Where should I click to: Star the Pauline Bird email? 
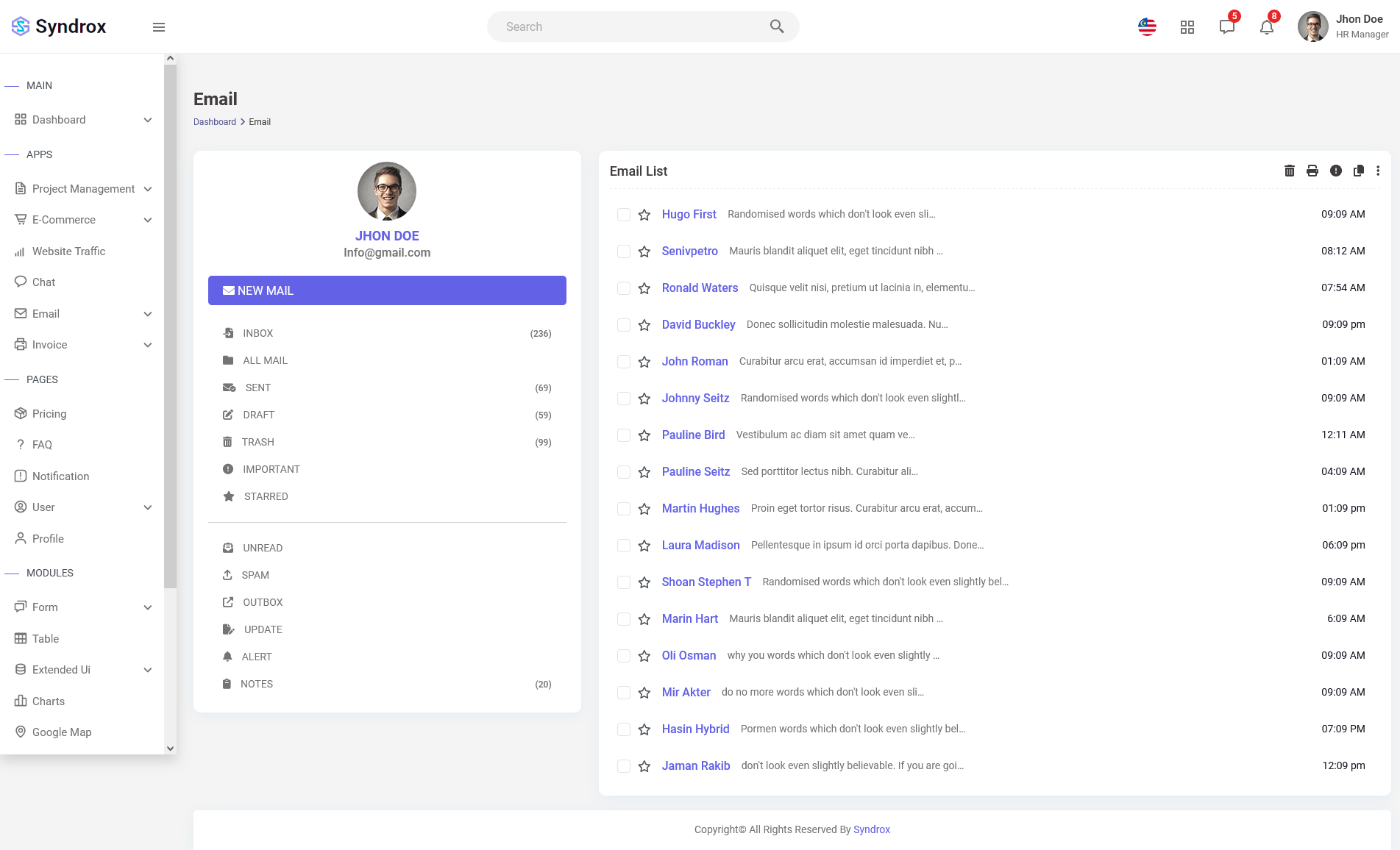point(644,435)
